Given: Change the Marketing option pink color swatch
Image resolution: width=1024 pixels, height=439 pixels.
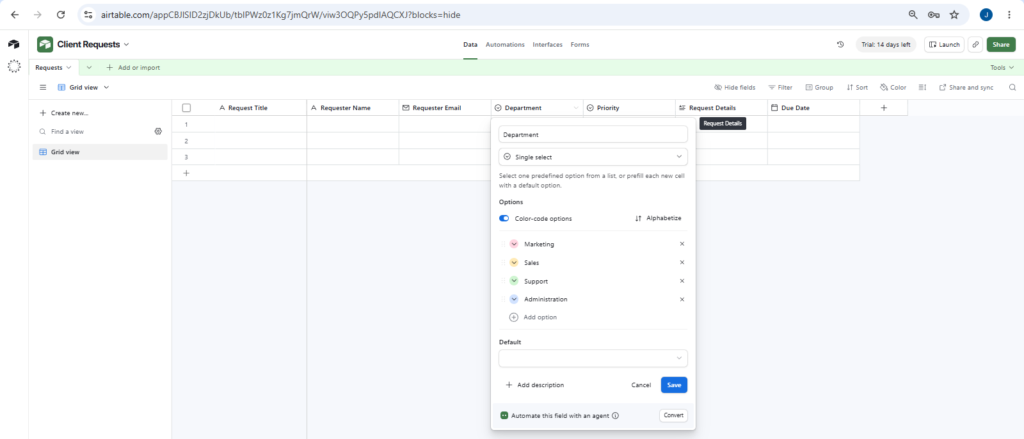Looking at the screenshot, I should (x=514, y=244).
